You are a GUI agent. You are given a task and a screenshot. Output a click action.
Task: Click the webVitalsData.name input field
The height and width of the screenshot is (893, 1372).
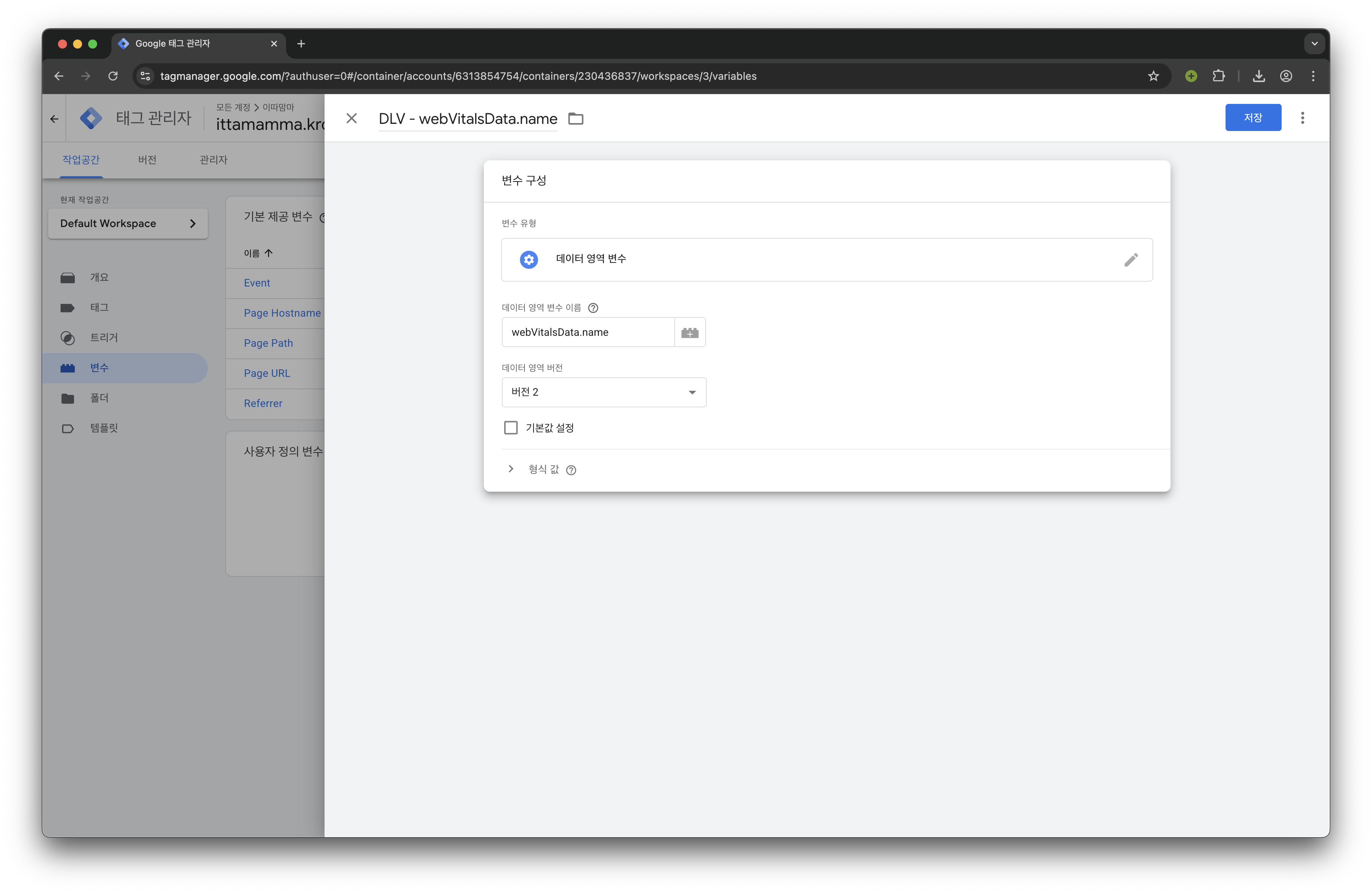tap(587, 333)
